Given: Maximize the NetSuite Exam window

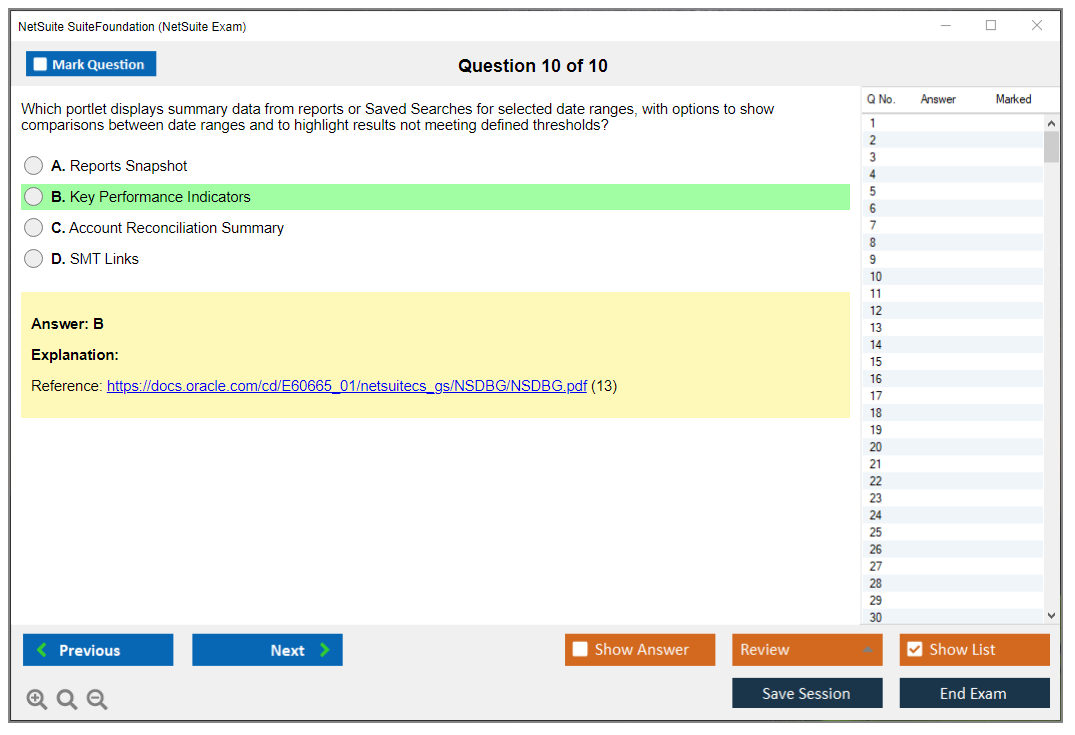Looking at the screenshot, I should (991, 25).
